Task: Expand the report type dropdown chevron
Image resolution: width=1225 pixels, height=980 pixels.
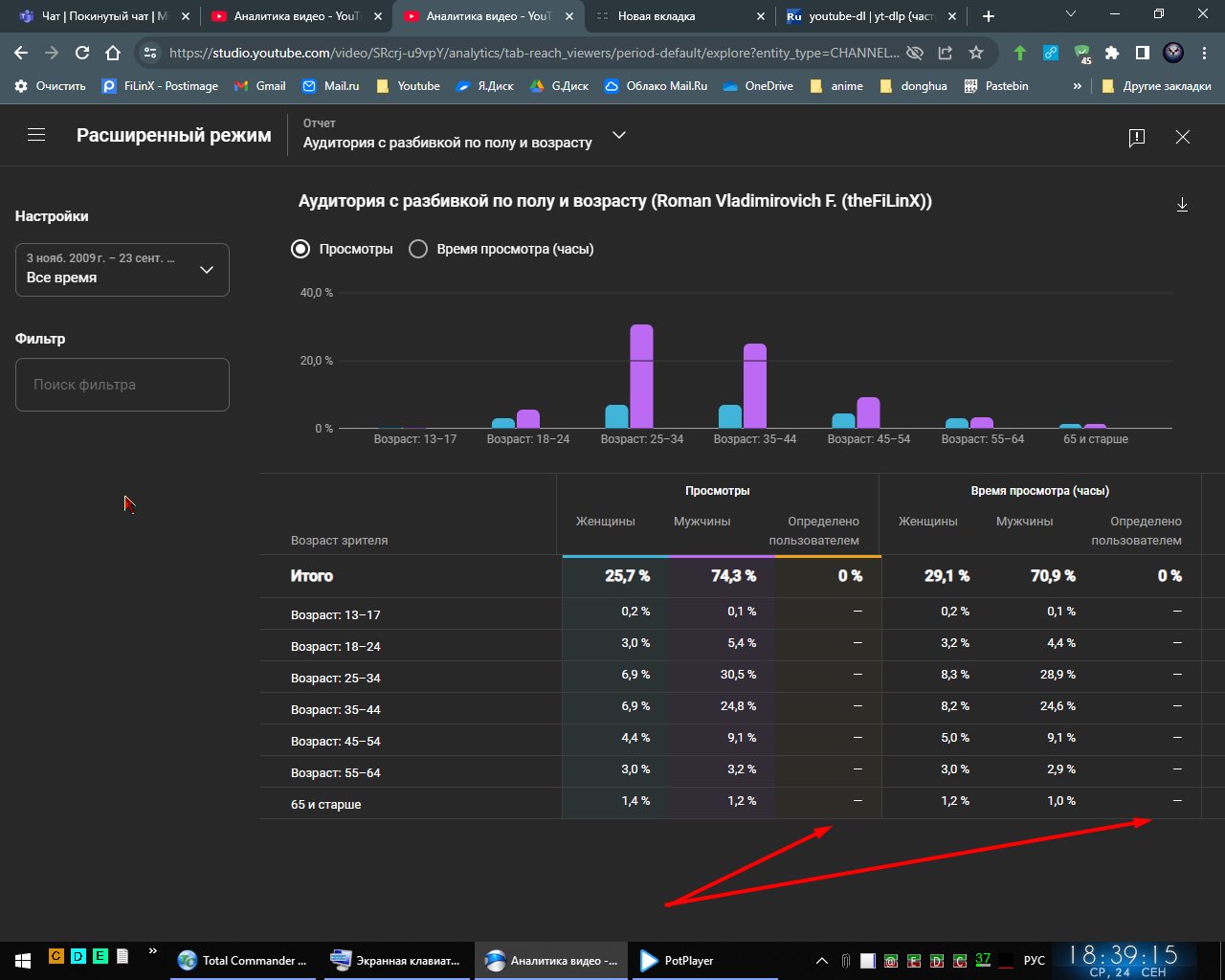Action: tap(619, 135)
